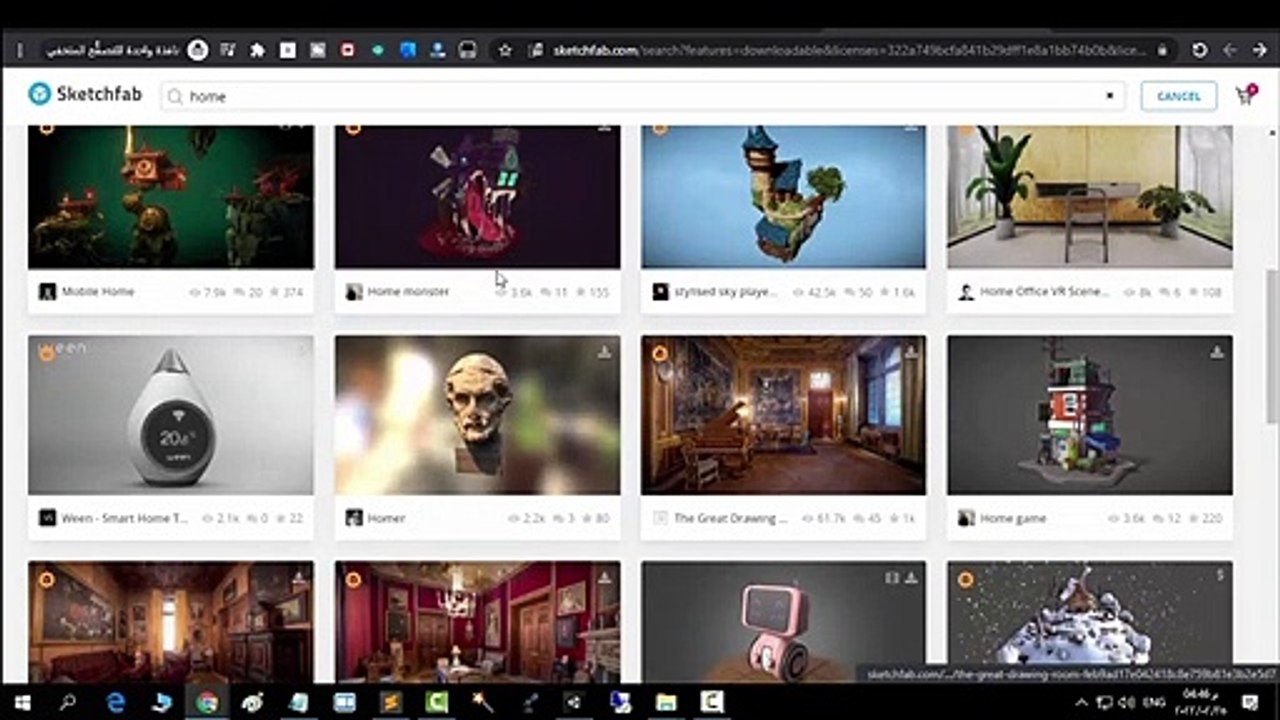Open the Home monster model thumbnail

(x=477, y=197)
